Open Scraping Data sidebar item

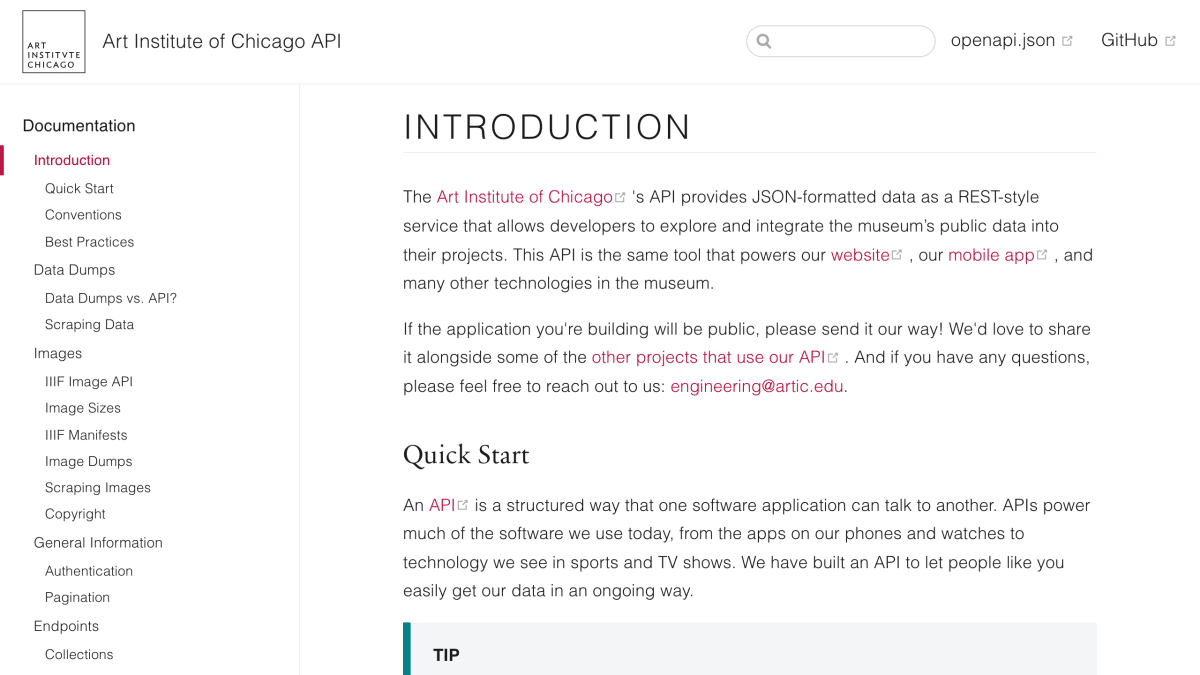tap(89, 325)
